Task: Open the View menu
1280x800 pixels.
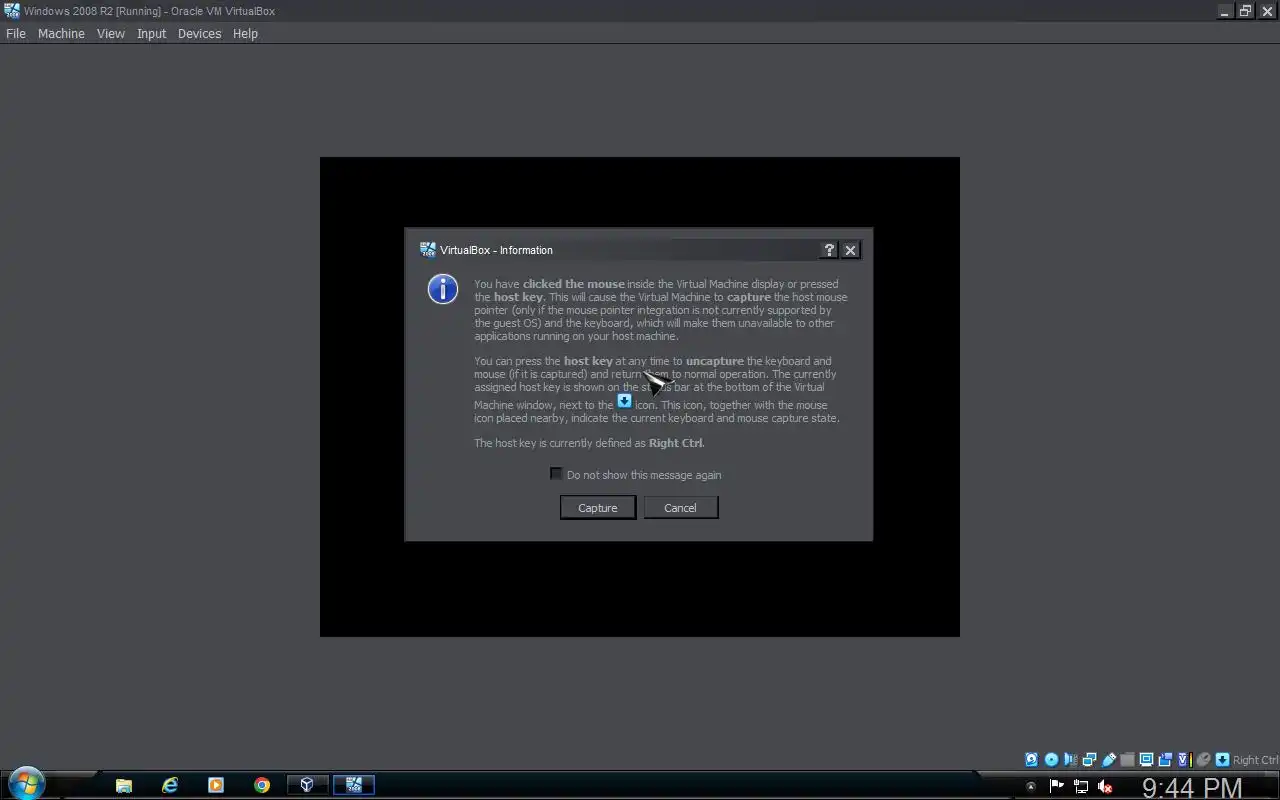Action: tap(111, 33)
